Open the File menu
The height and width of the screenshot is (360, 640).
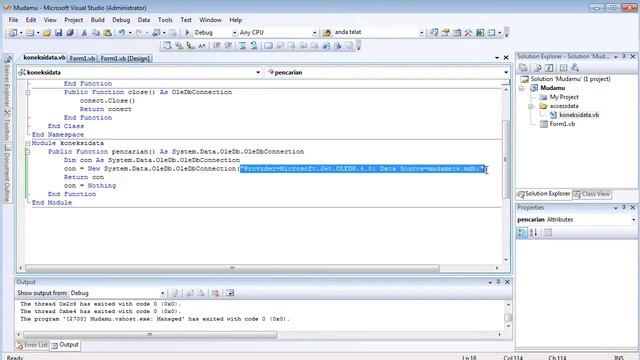pos(13,20)
